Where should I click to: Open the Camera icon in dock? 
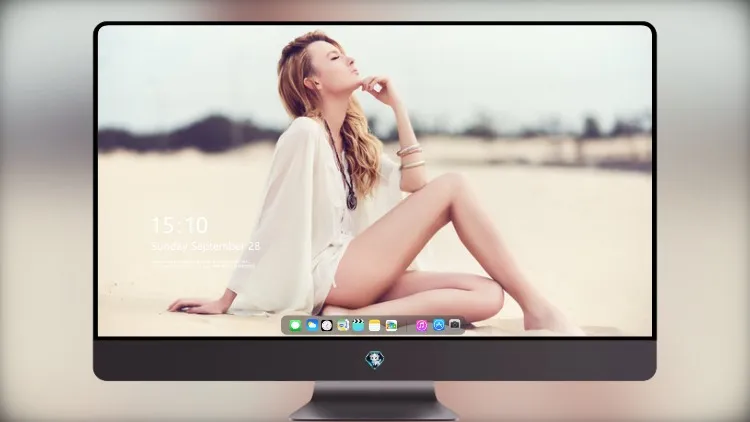pos(454,324)
